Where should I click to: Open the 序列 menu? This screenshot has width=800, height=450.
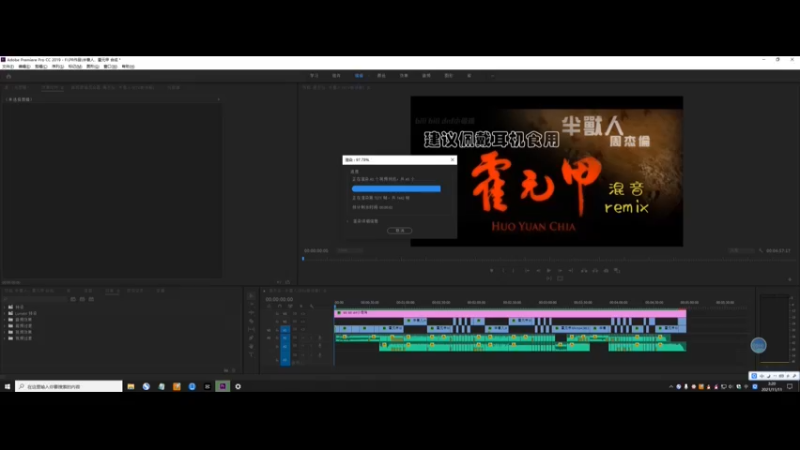pos(58,66)
